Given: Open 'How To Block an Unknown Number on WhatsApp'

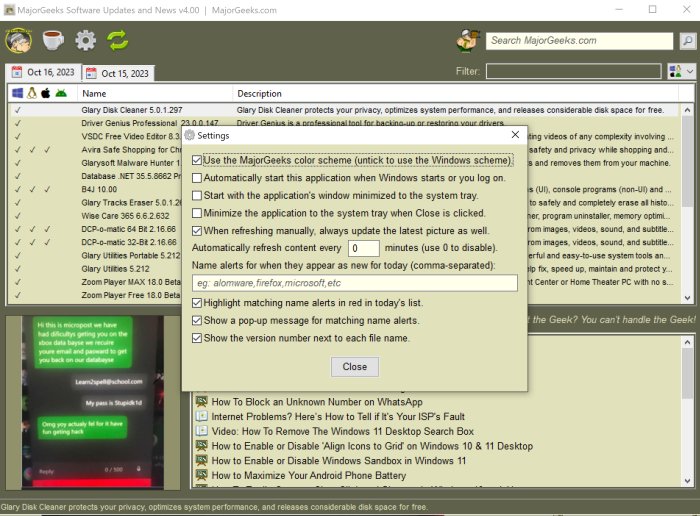Looking at the screenshot, I should pyautogui.click(x=317, y=402).
